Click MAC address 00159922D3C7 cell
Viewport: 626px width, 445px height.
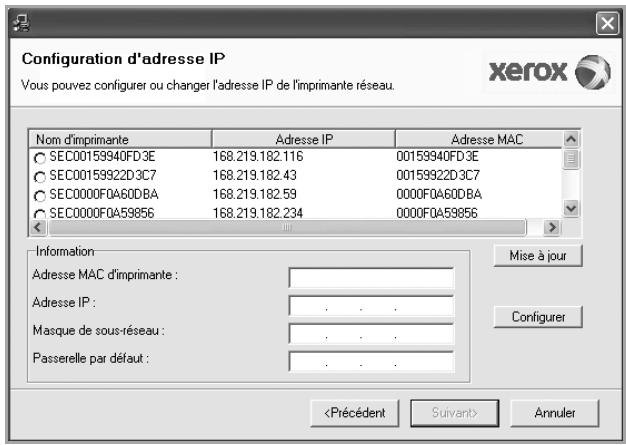pos(438,175)
